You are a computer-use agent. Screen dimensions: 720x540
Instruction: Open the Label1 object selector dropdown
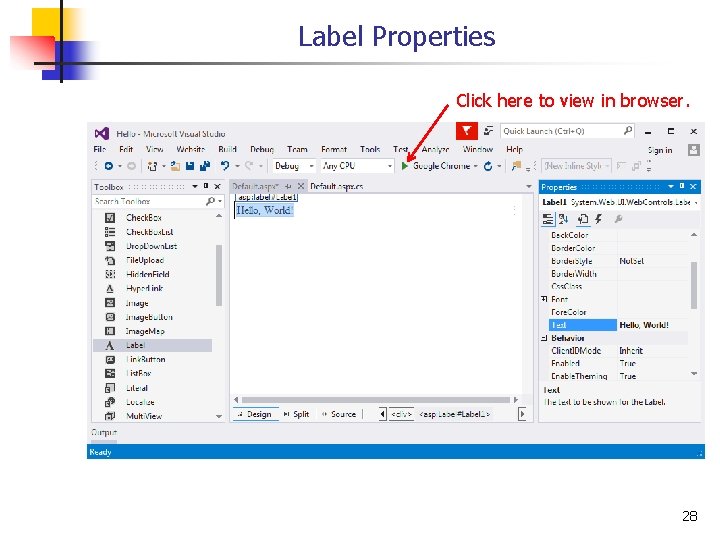697,202
